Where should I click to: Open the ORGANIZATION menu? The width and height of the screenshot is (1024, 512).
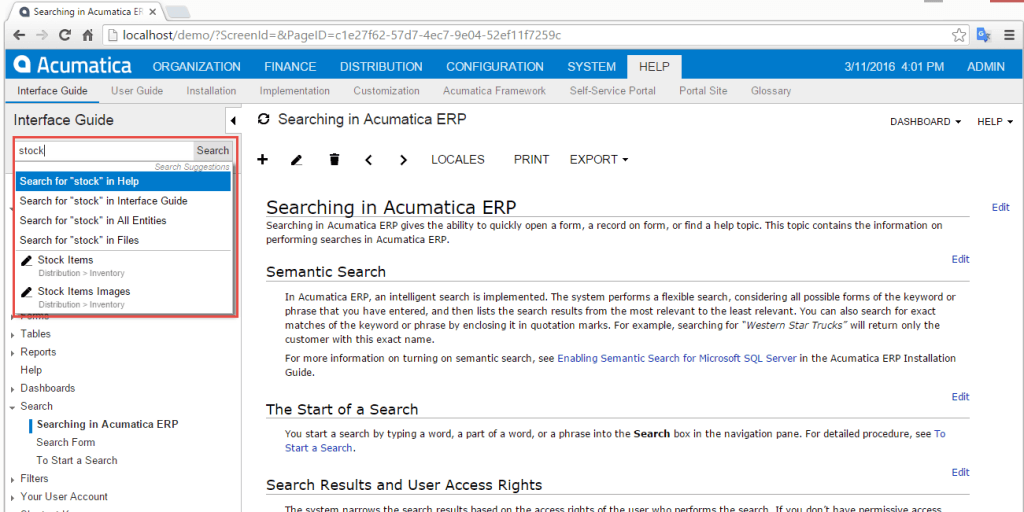tap(197, 67)
